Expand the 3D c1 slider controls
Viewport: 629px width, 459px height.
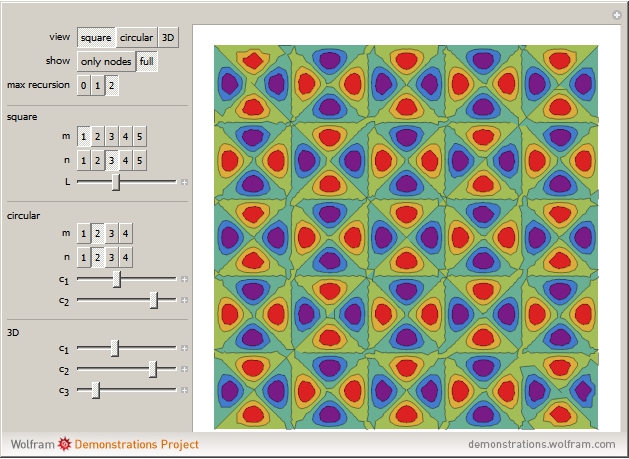tap(185, 348)
